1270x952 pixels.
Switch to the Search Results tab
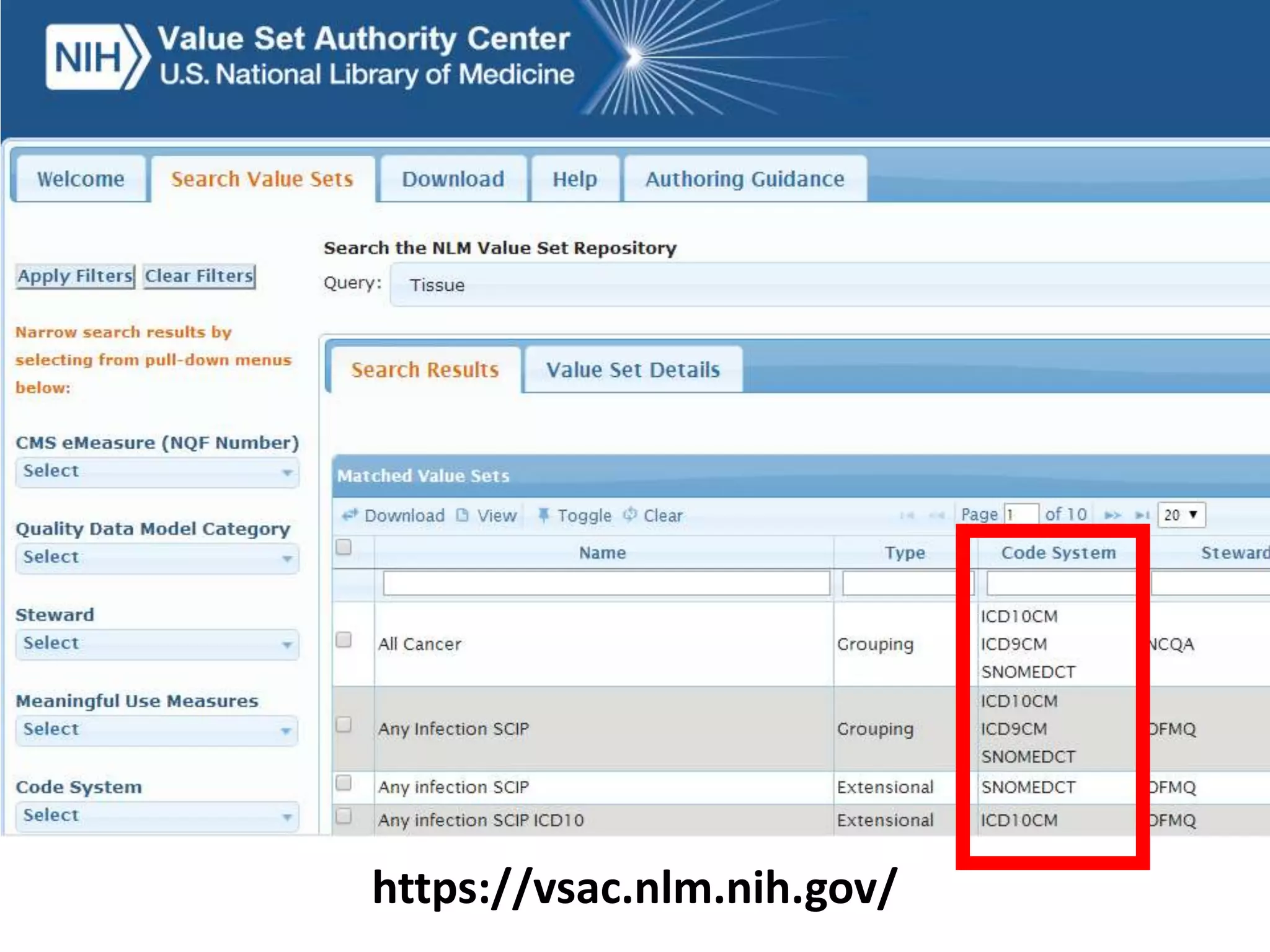pyautogui.click(x=425, y=370)
